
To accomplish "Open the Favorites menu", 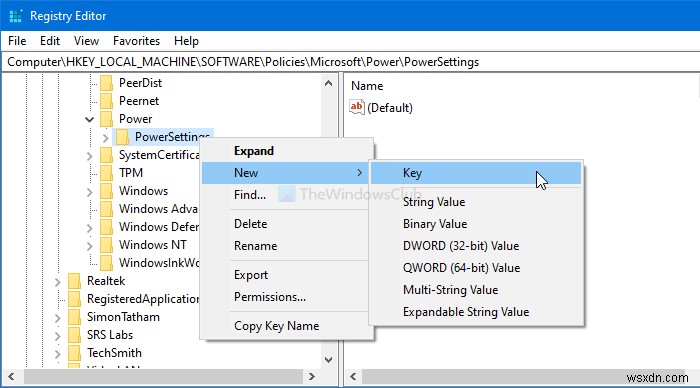I will pos(136,41).
